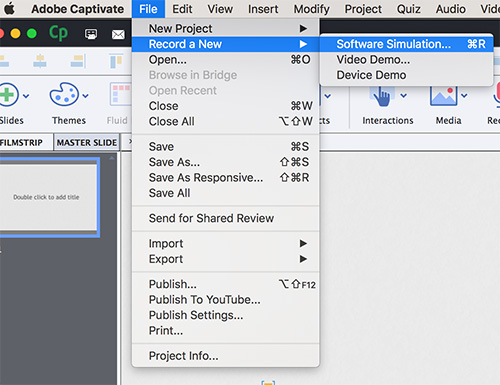Open the Media dropdown arrow
Viewport: 500px width, 385px height.
click(464, 96)
